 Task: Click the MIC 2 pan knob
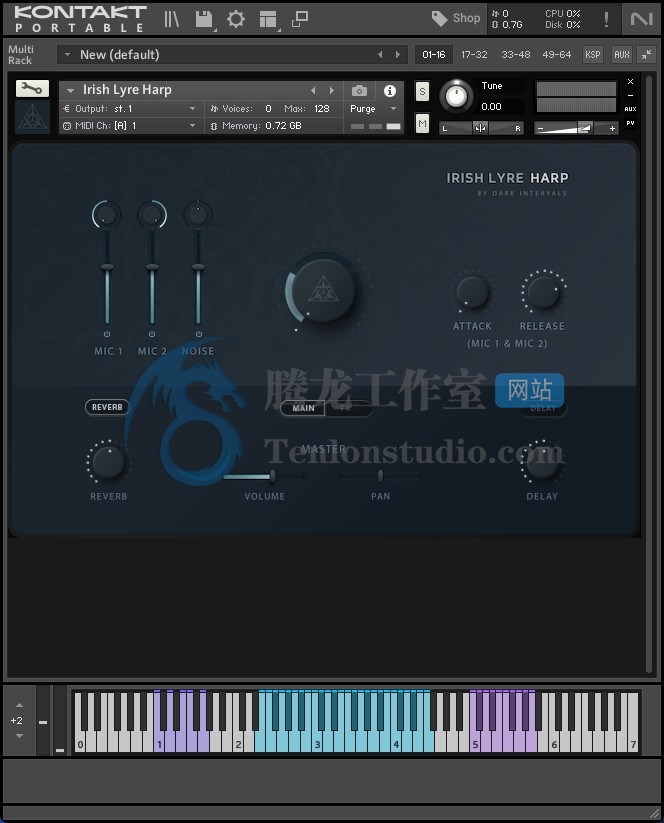point(152,215)
